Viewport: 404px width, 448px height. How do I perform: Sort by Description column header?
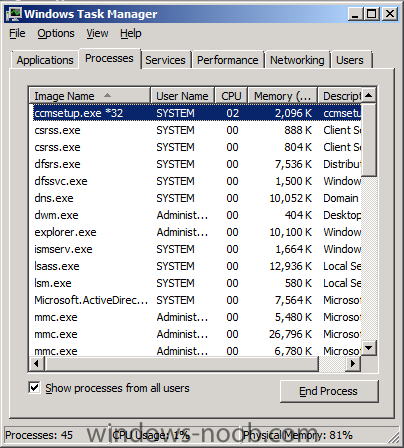340,96
